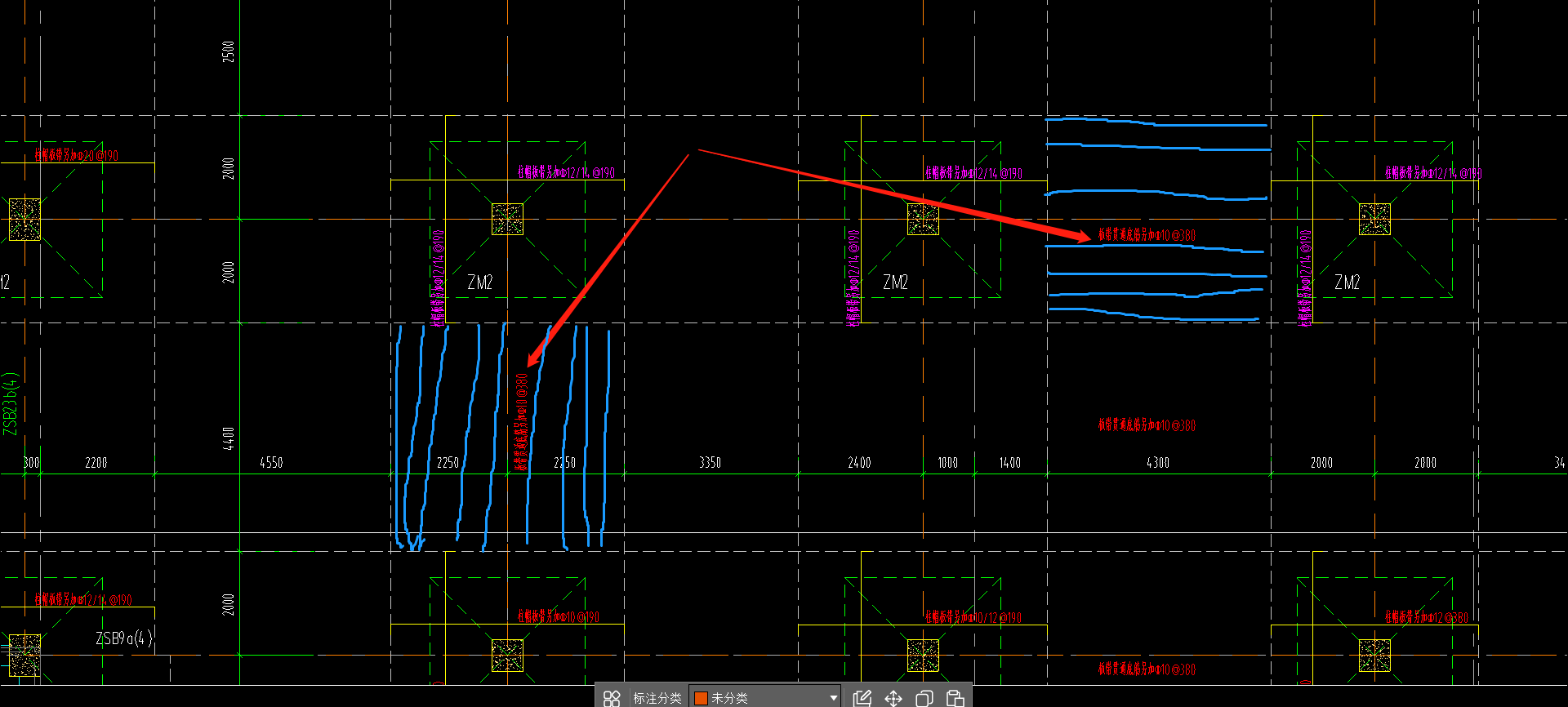Click the orange 未分类 color swatch
This screenshot has width=1568, height=707.
pos(701,698)
